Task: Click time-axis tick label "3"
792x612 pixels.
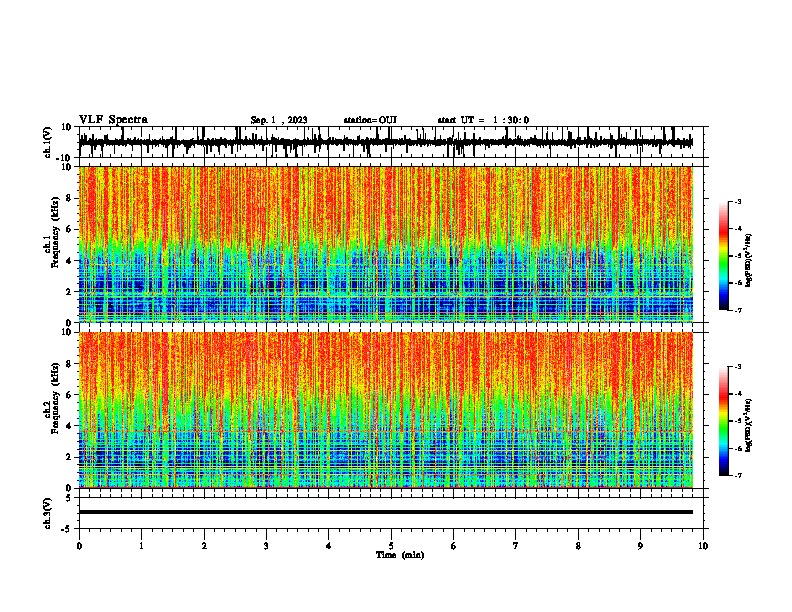Action: [x=266, y=546]
